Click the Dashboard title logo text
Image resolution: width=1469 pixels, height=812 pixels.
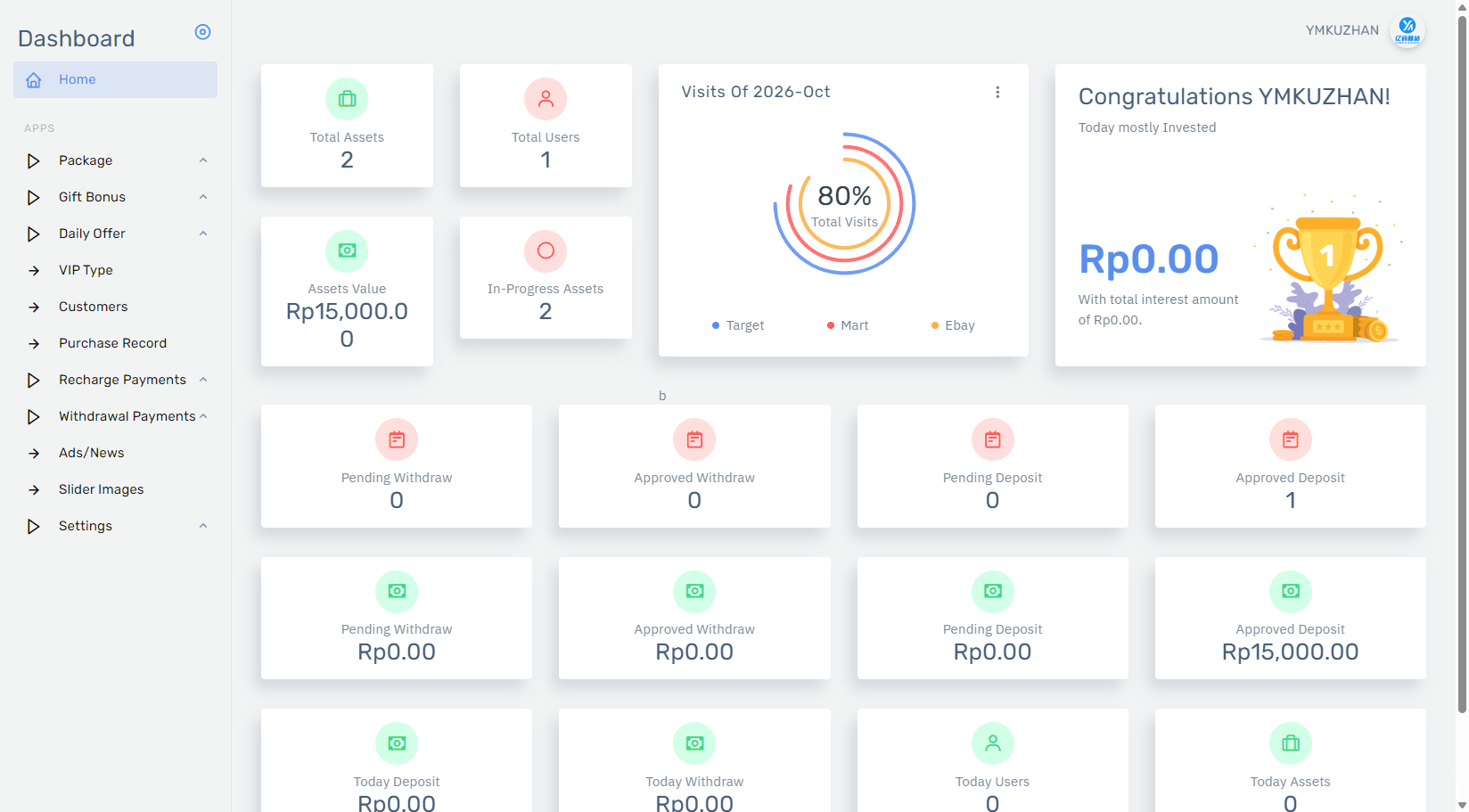(x=77, y=38)
